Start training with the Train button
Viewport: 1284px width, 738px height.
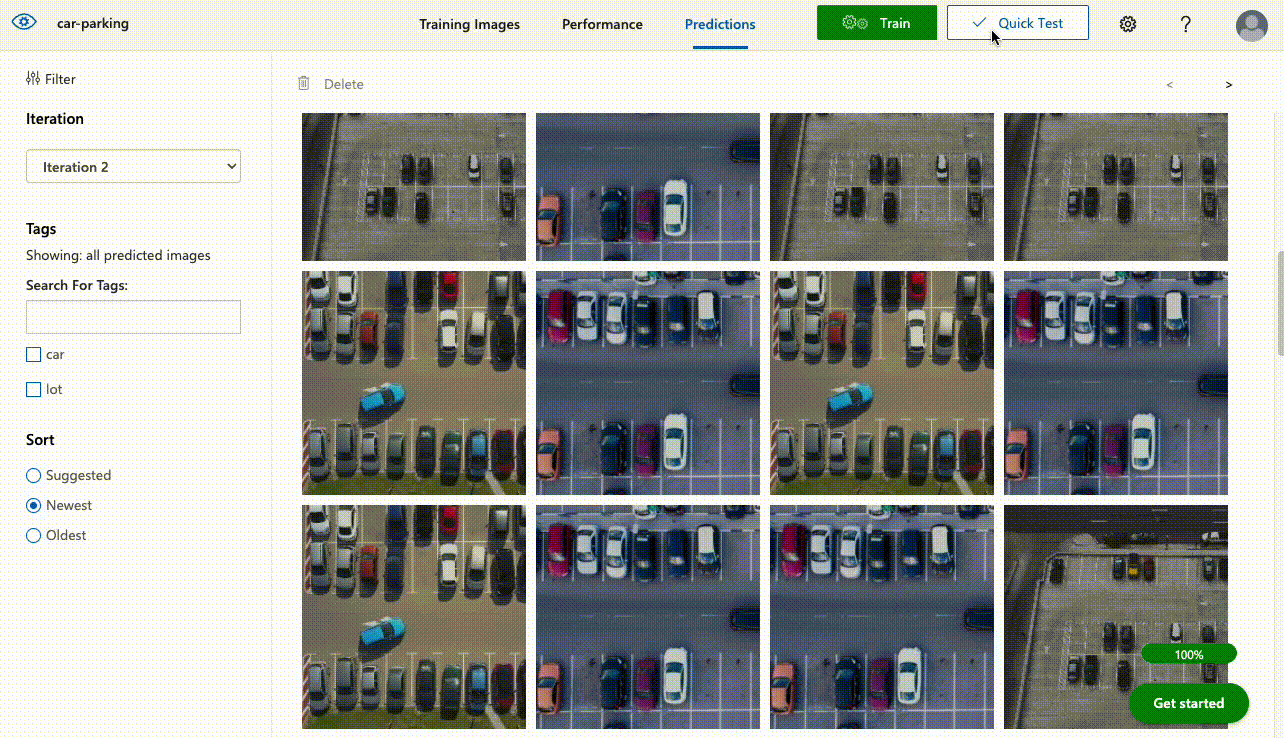(x=877, y=23)
